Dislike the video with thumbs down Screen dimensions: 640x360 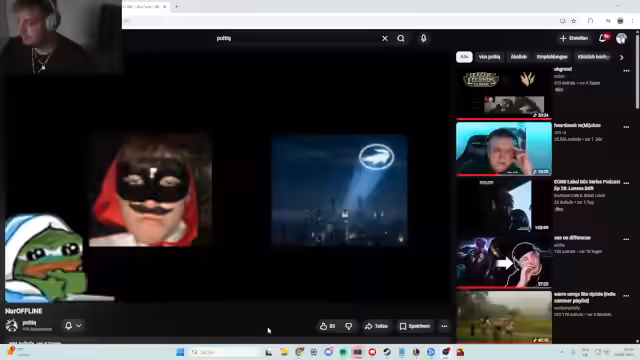click(x=349, y=326)
